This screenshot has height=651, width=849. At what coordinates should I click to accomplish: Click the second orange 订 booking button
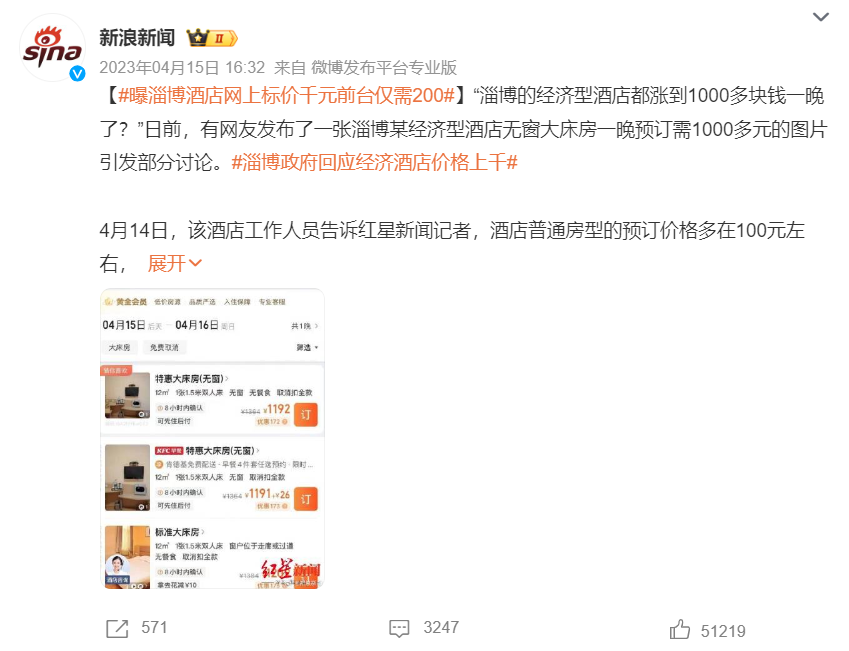coord(306,499)
